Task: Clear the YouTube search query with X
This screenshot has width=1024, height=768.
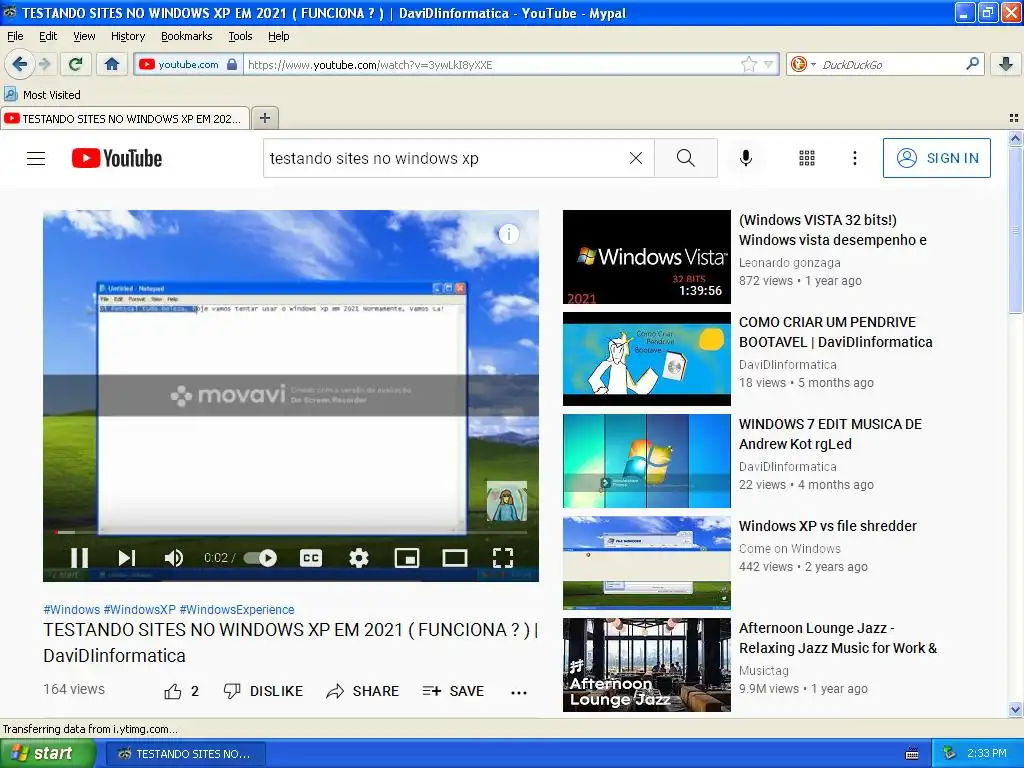Action: pyautogui.click(x=635, y=158)
